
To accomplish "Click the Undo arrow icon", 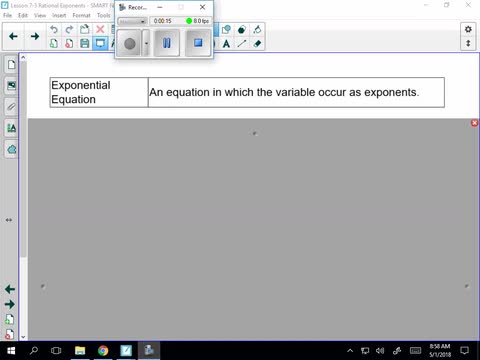I will pyautogui.click(x=54, y=29).
